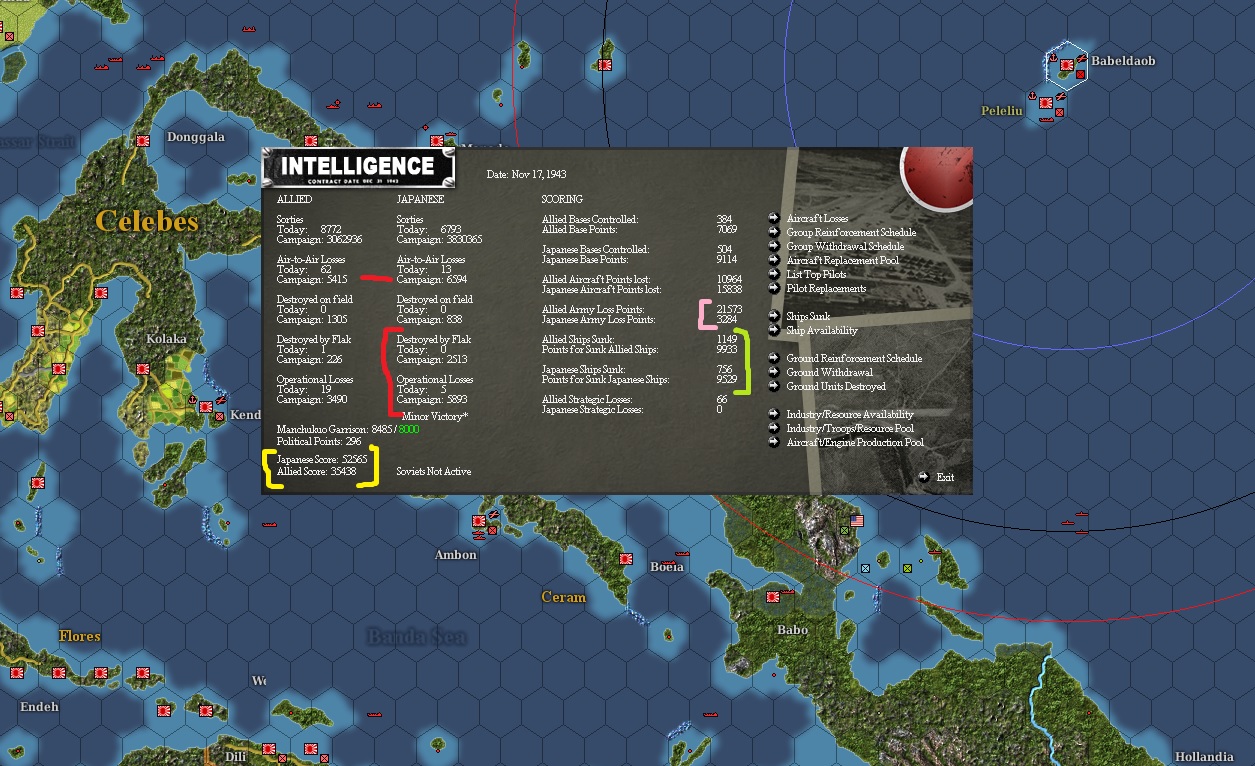The image size is (1255, 766).
Task: Click the Babeldaob map label
Action: tap(1123, 61)
